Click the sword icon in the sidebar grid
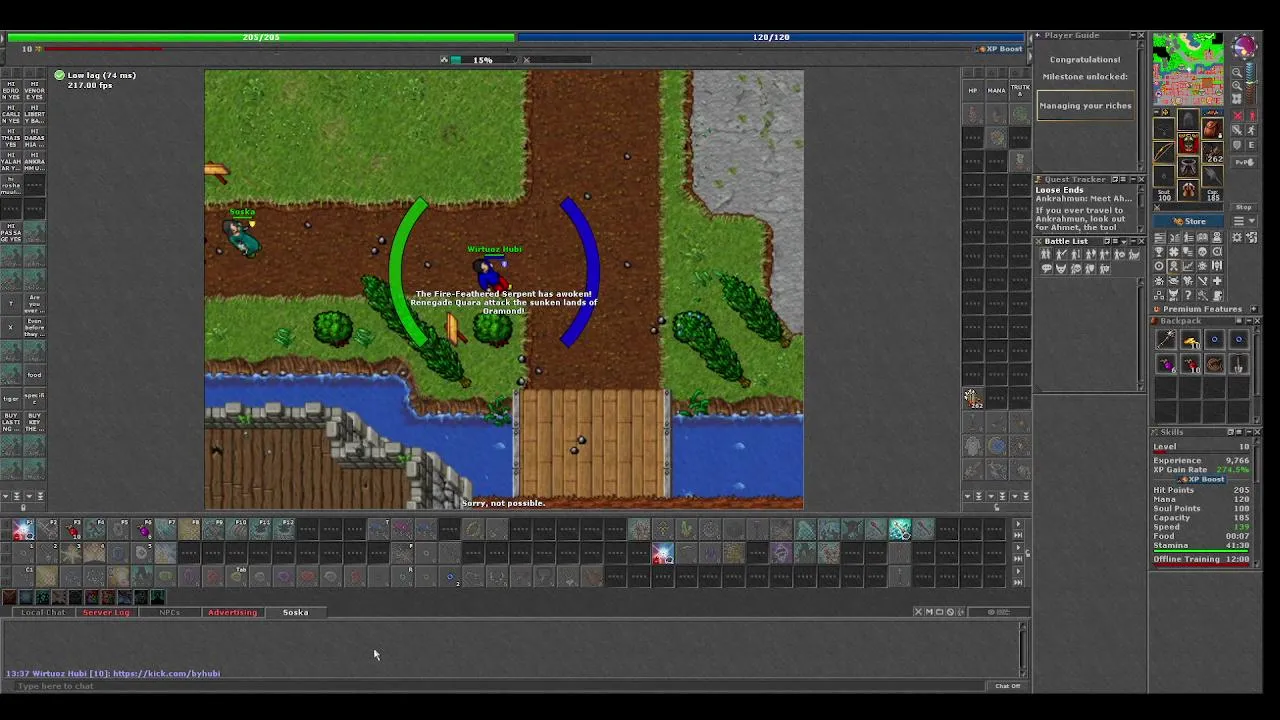The image size is (1280, 720). (1202, 280)
